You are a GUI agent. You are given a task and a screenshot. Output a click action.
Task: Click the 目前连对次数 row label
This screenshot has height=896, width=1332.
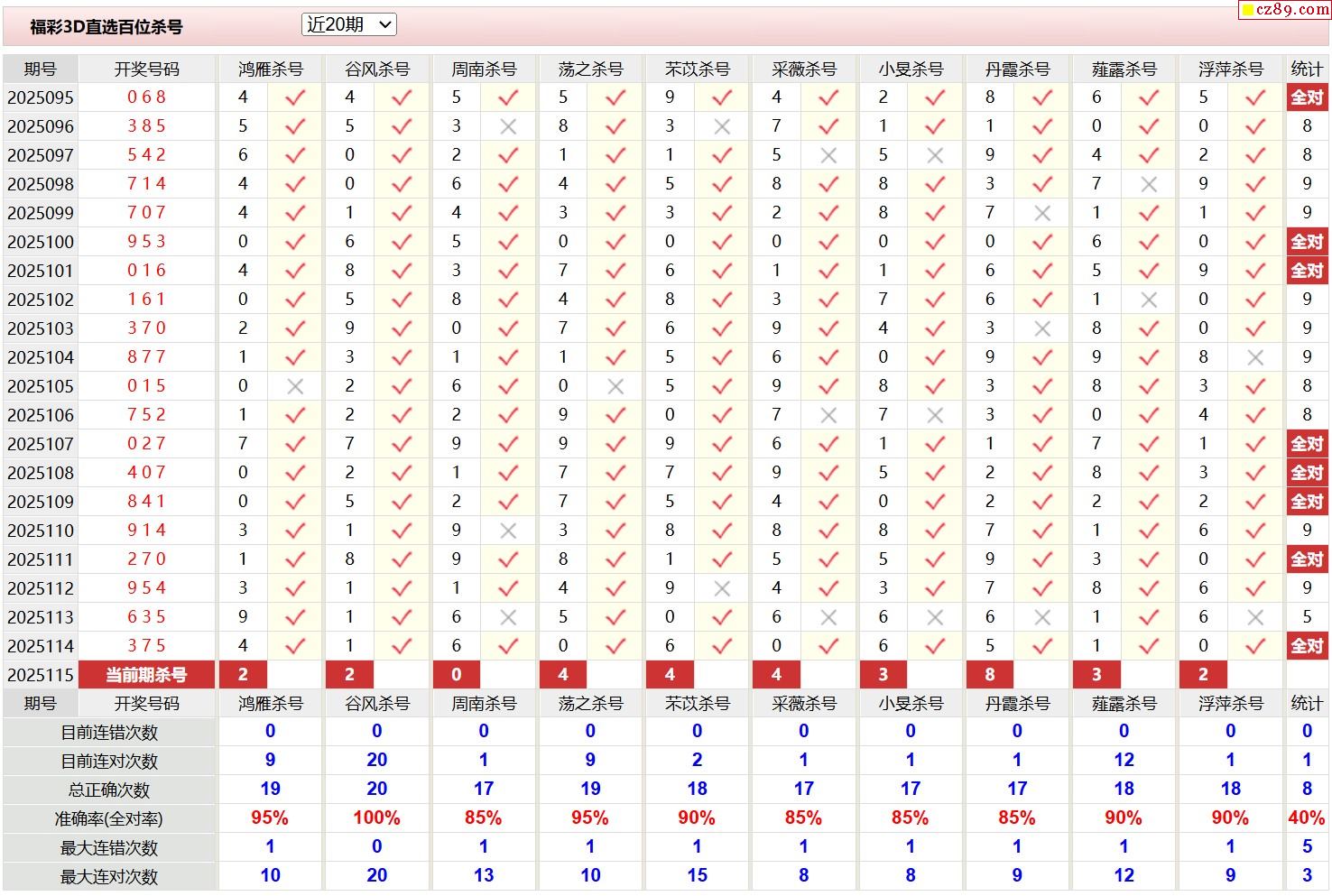click(109, 762)
